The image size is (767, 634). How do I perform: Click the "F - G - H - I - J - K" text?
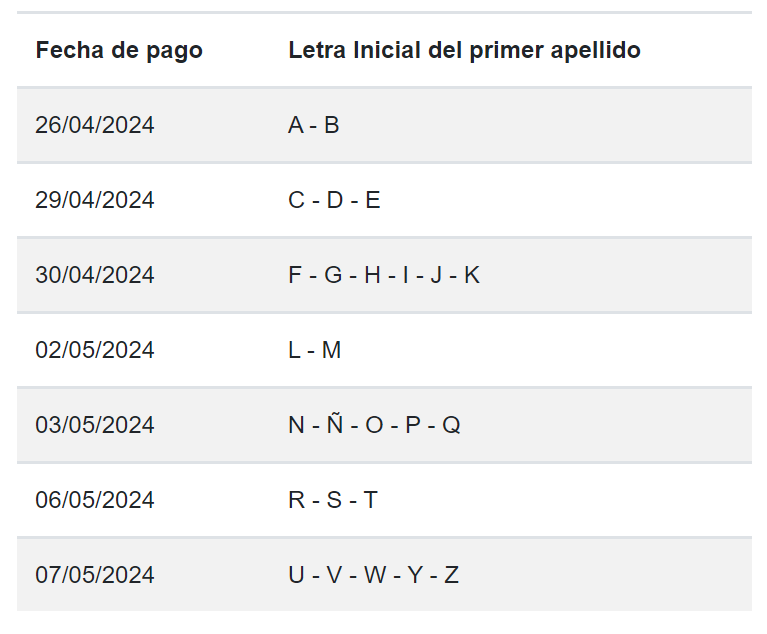click(x=384, y=275)
